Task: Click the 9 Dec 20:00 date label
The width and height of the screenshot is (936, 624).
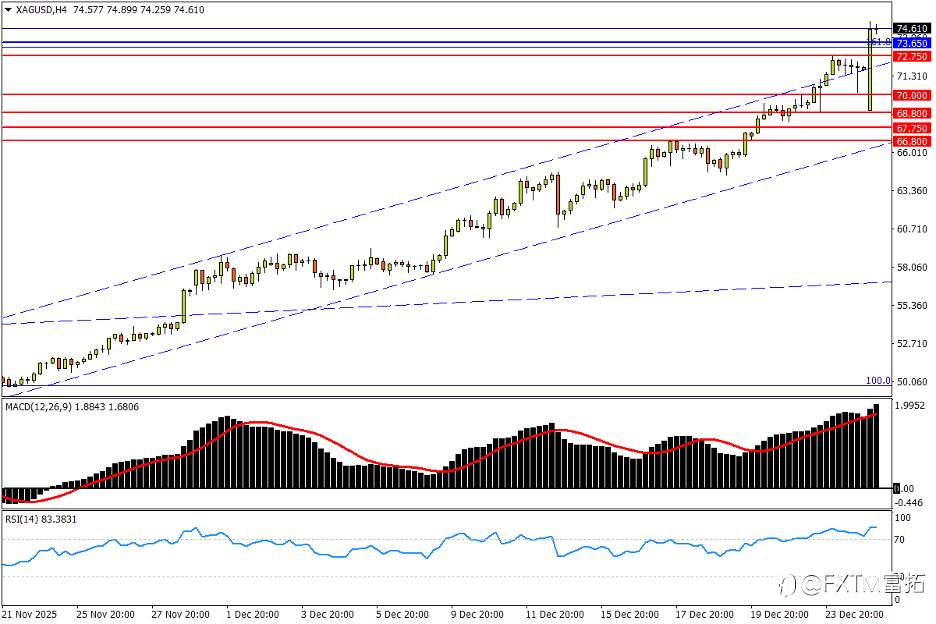Action: (x=477, y=614)
